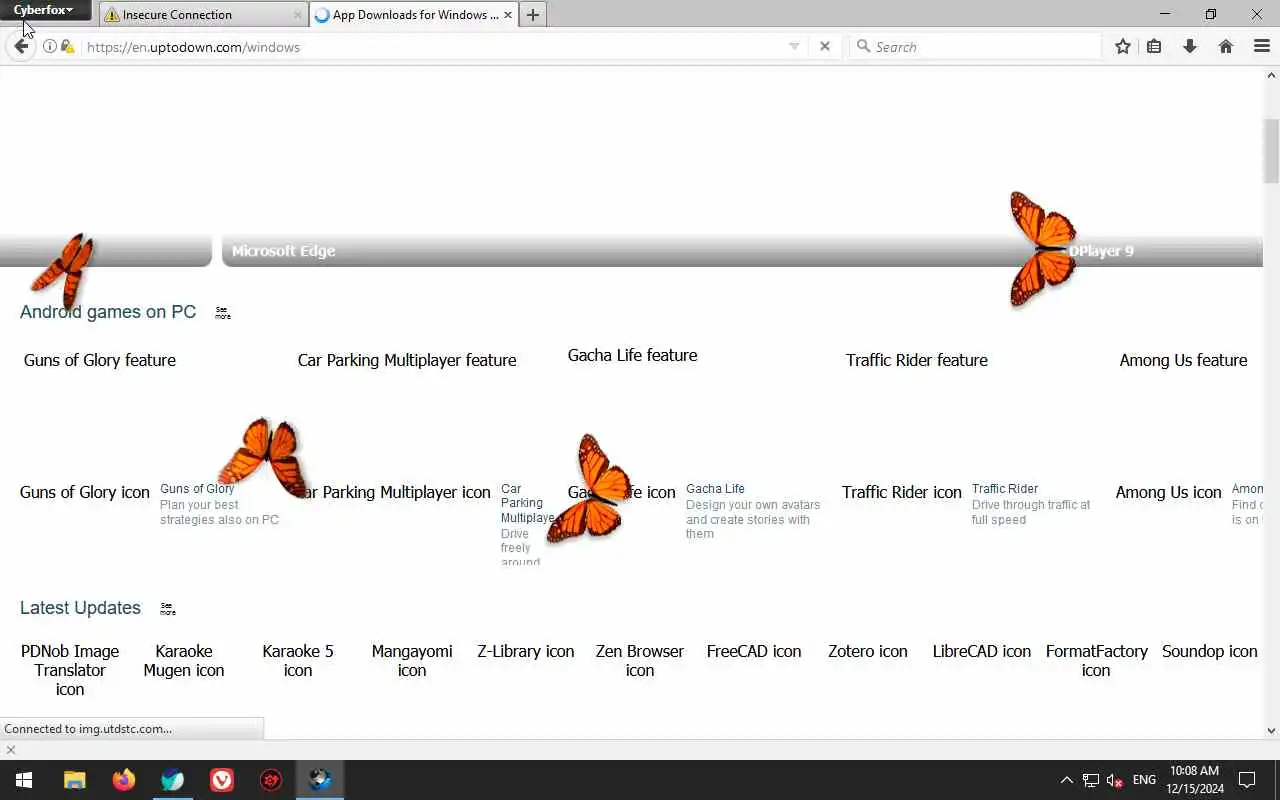Open Gacha Life title link
The height and width of the screenshot is (800, 1280).
pyautogui.click(x=715, y=489)
